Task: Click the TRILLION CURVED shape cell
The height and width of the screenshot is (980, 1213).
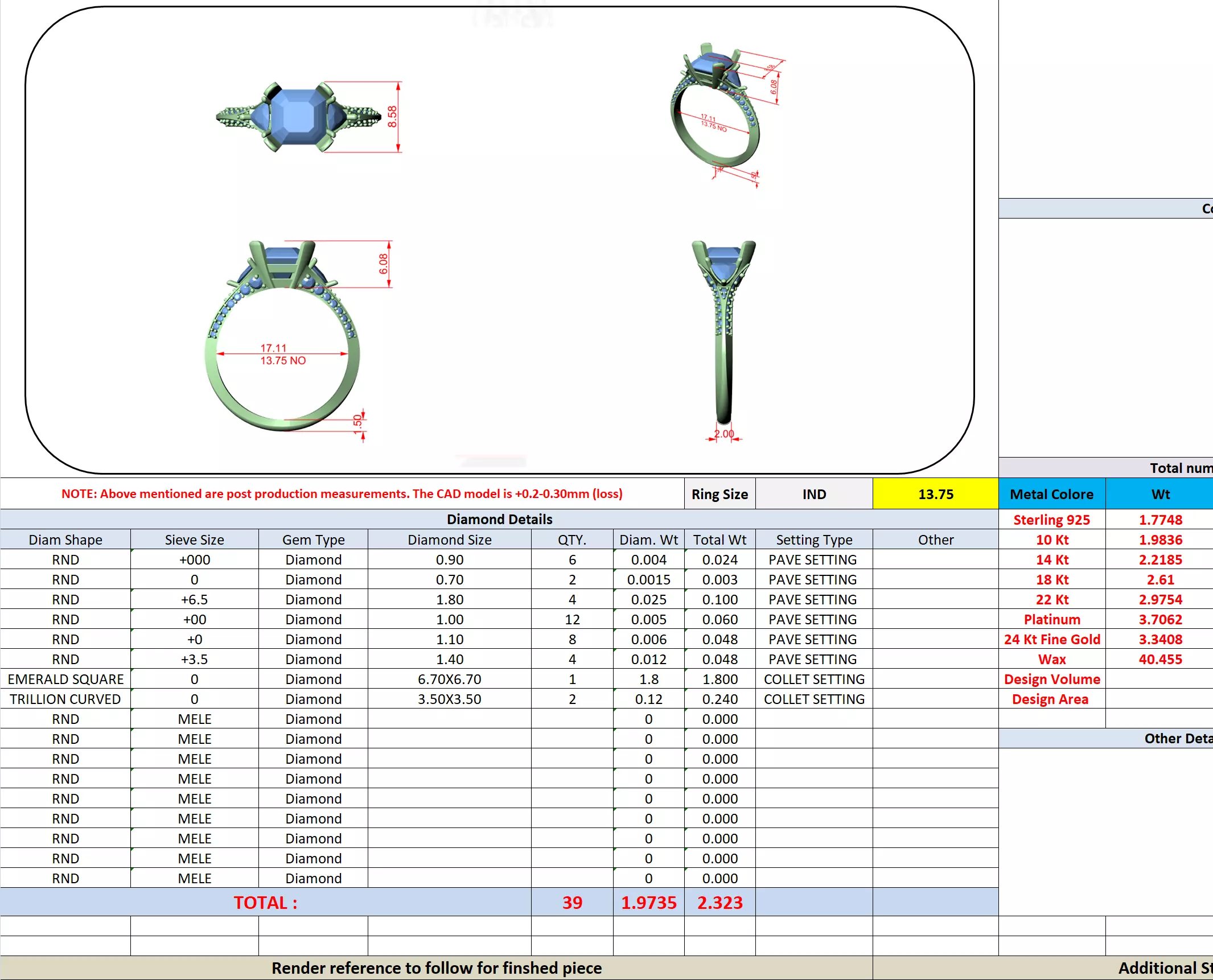Action: tap(65, 699)
